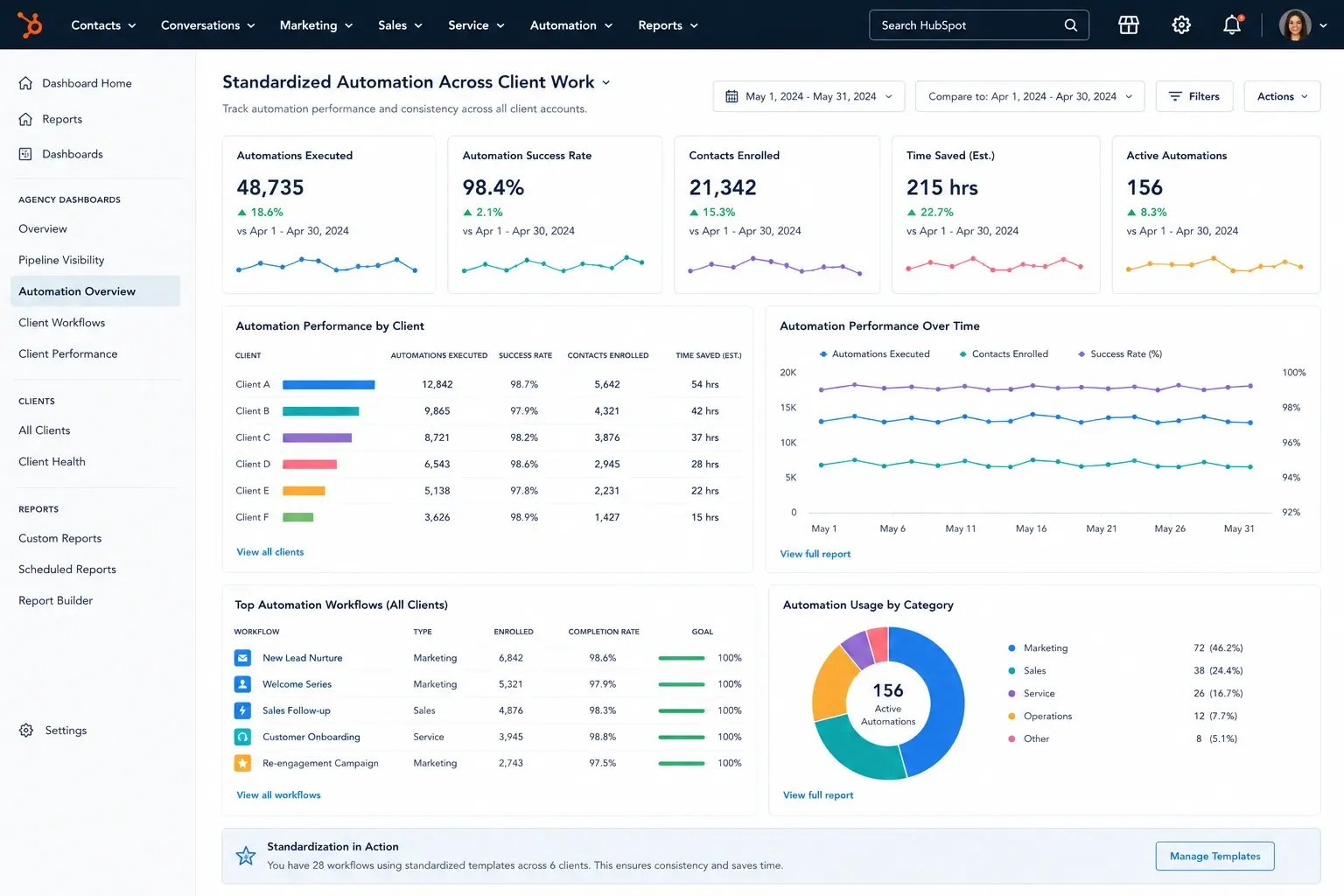The width and height of the screenshot is (1344, 896).
Task: Open the Actions dropdown
Action: [x=1282, y=96]
